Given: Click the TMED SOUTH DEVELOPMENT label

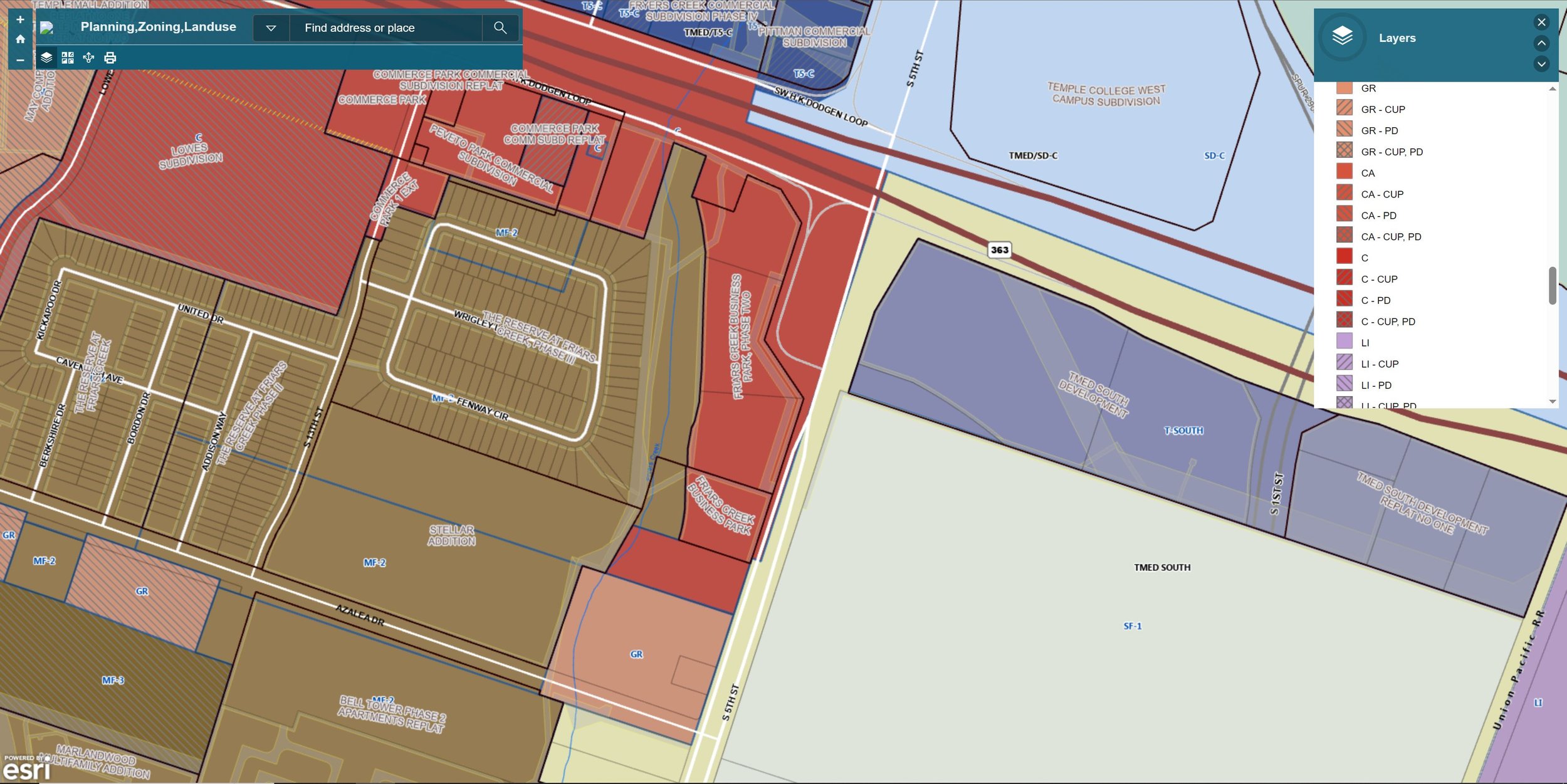Looking at the screenshot, I should coord(1094,395).
